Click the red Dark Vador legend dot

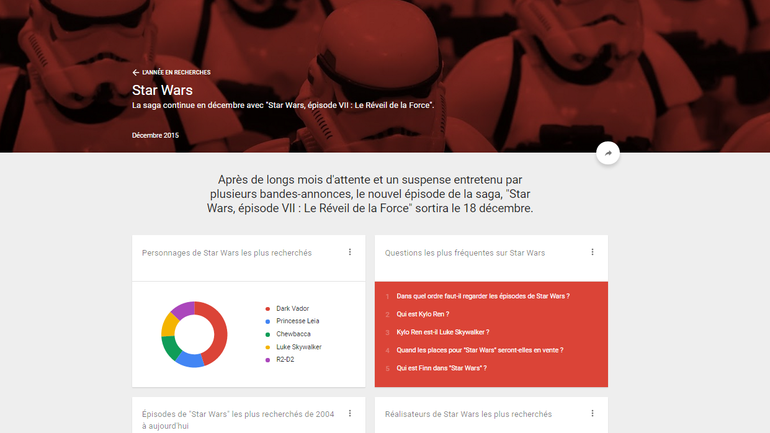pyautogui.click(x=268, y=309)
